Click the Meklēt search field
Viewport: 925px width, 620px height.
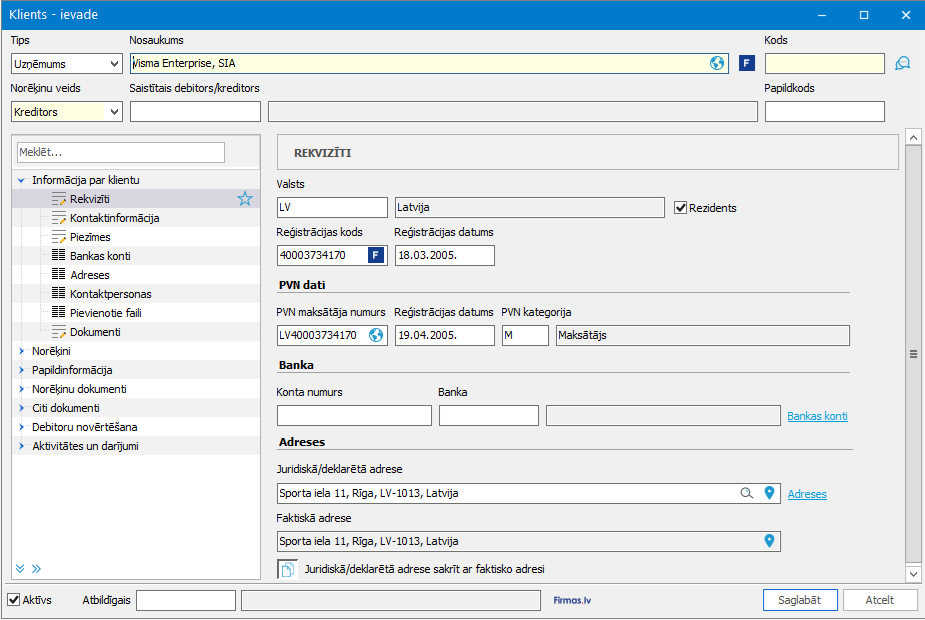(120, 152)
